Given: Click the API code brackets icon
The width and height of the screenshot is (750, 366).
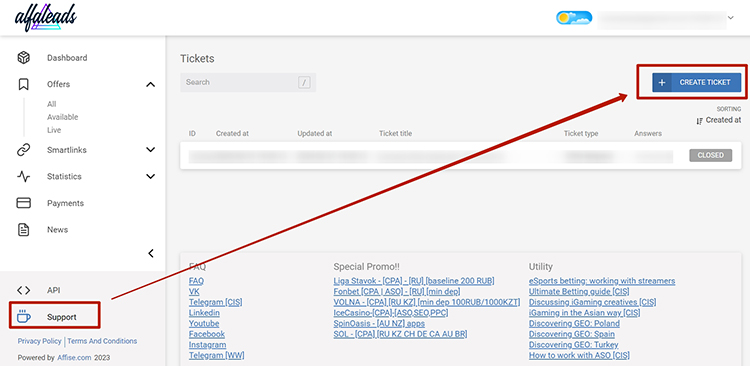Looking at the screenshot, I should [23, 290].
